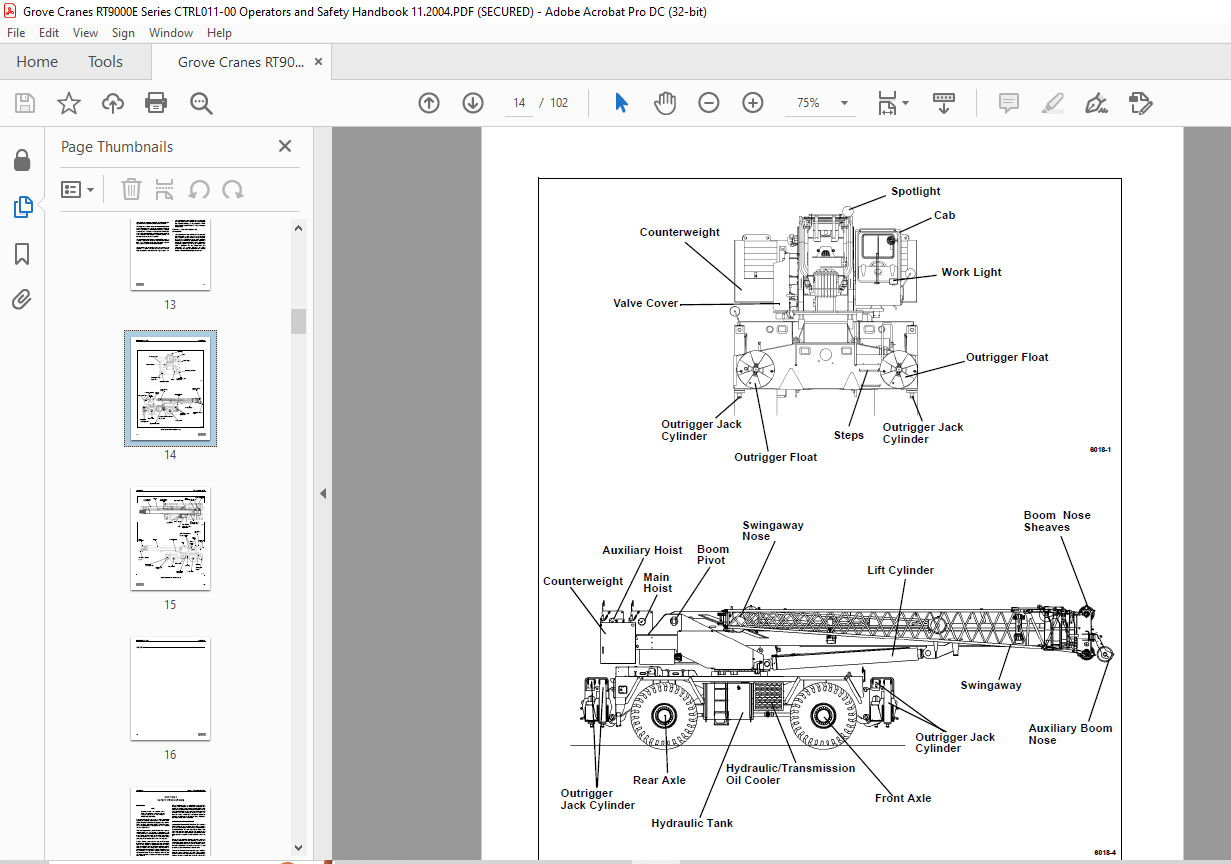This screenshot has width=1231, height=864.
Task: Open the attachments paperclip panel
Action: [x=22, y=299]
